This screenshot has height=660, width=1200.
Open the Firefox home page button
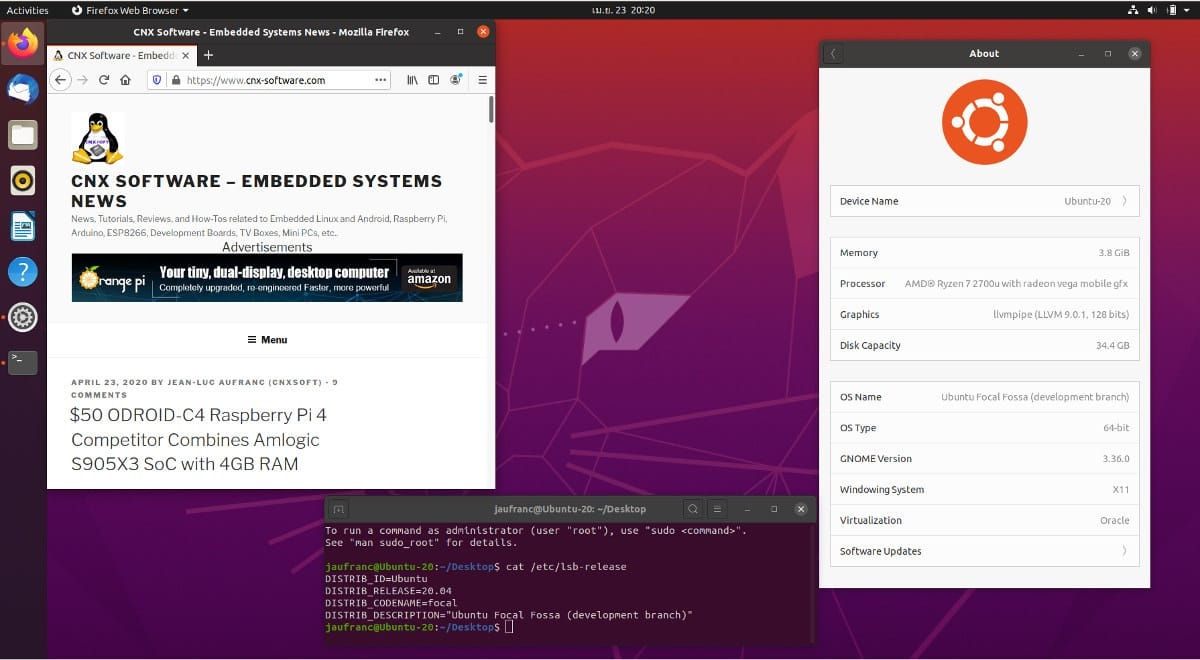tap(125, 80)
